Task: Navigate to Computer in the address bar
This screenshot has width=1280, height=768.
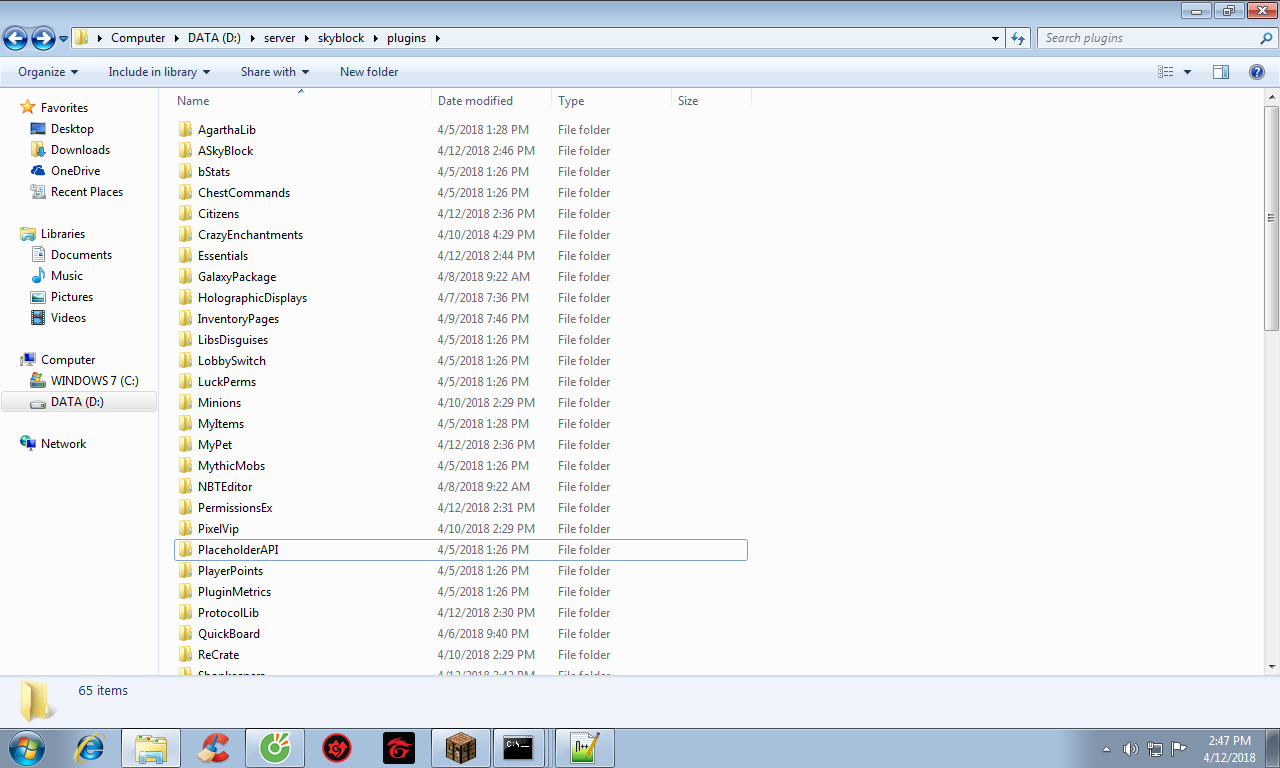Action: pos(138,38)
